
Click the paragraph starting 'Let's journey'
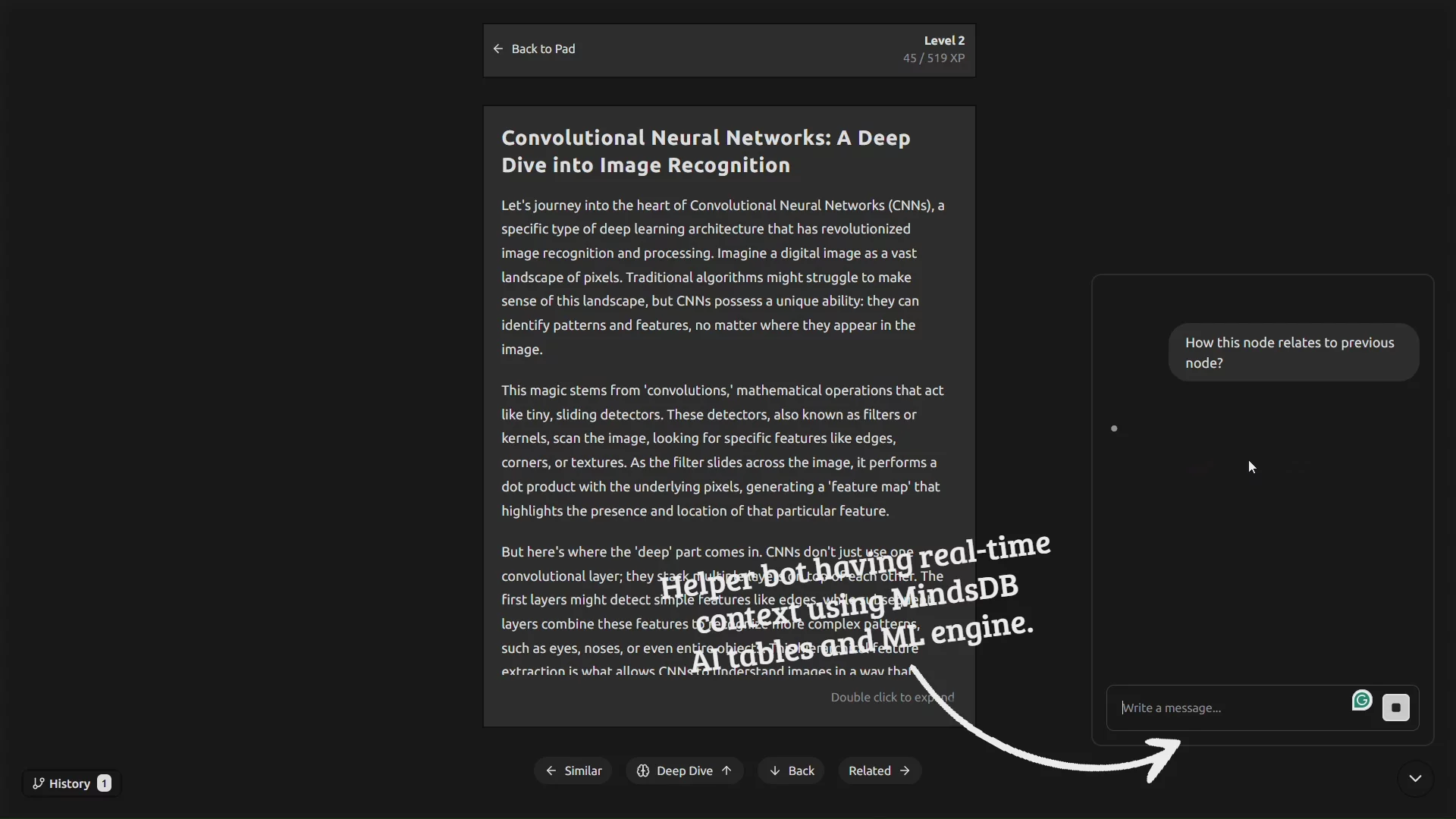(x=724, y=278)
